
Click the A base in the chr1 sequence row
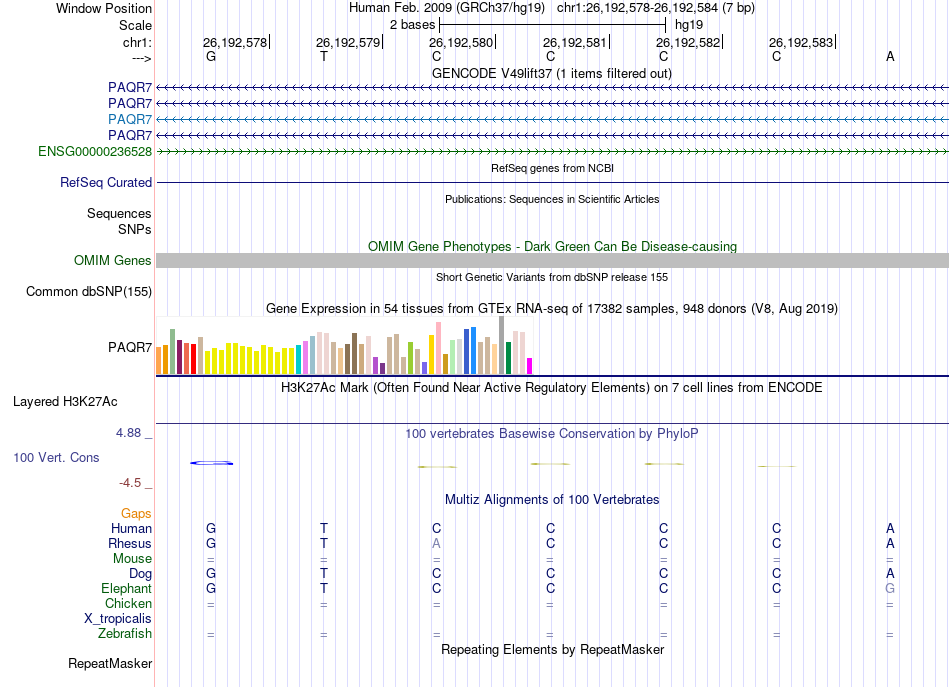(890, 56)
